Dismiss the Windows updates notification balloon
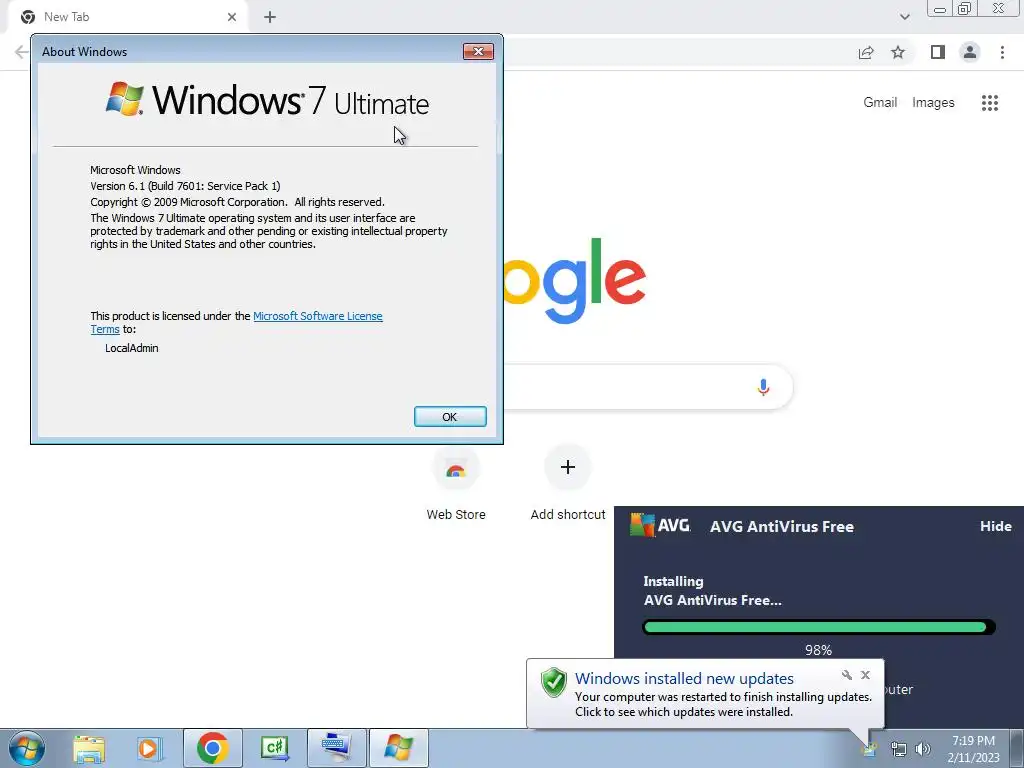The width and height of the screenshot is (1024, 768). [865, 675]
